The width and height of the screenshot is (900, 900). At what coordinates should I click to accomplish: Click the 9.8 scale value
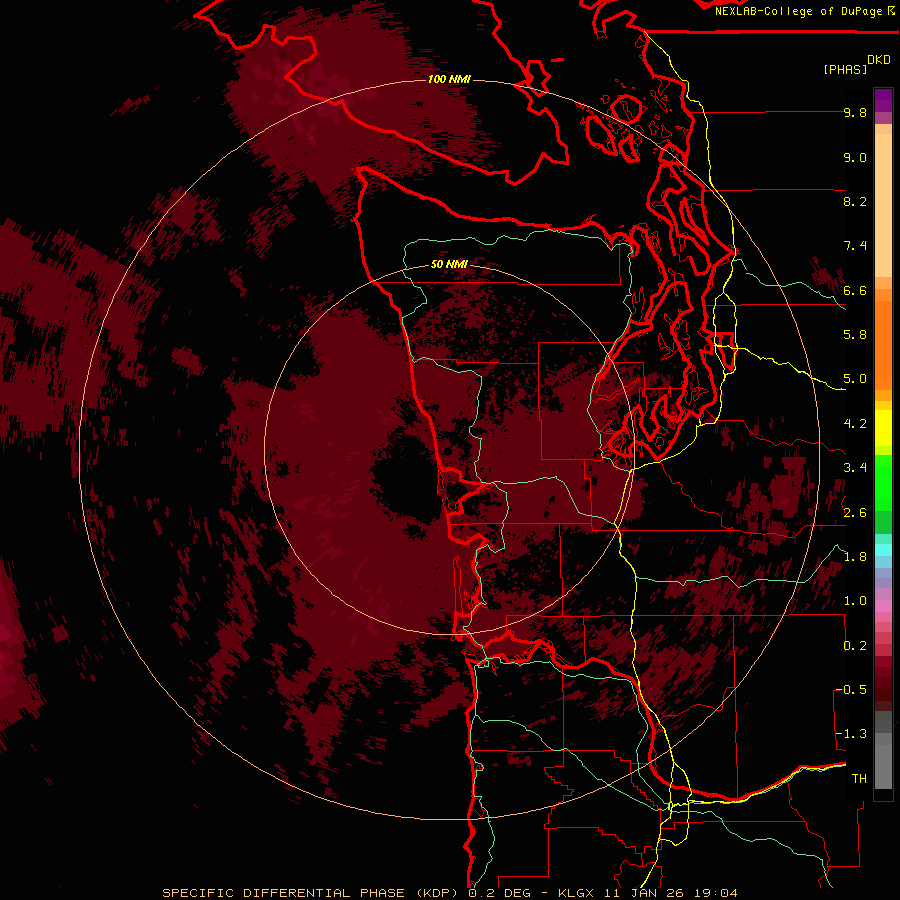click(855, 113)
